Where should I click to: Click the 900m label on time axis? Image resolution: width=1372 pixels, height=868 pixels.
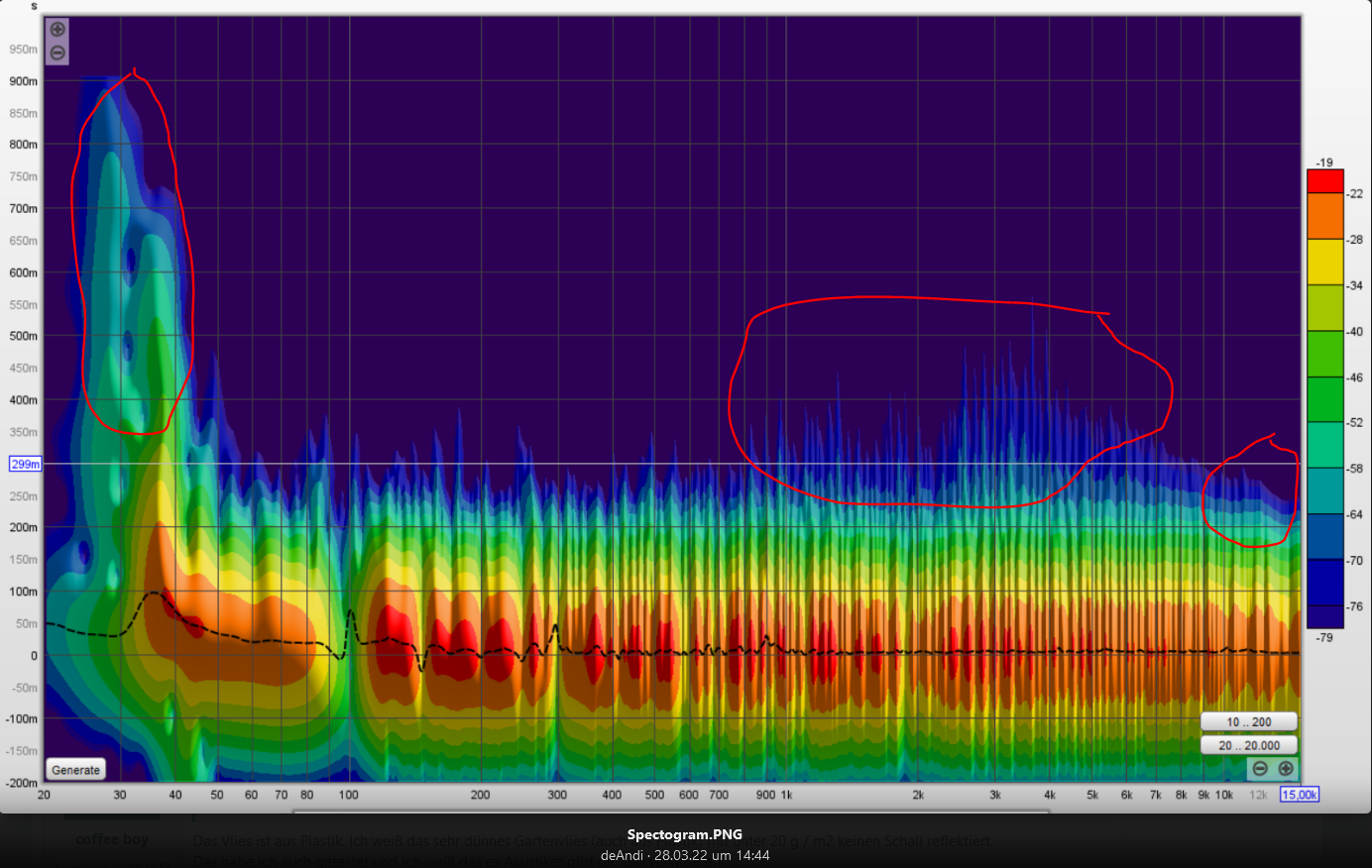click(x=24, y=81)
